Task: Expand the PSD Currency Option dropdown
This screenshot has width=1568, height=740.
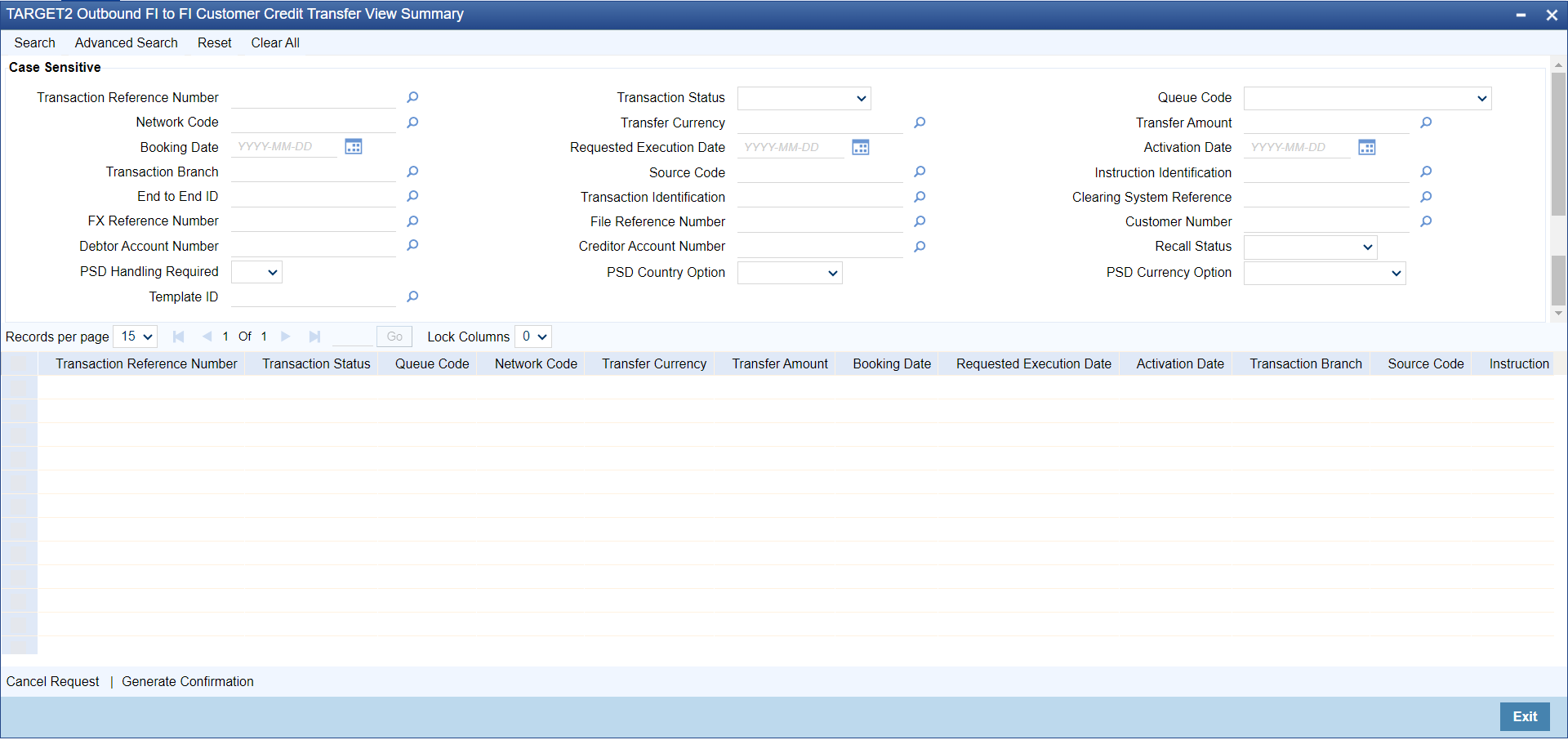Action: pyautogui.click(x=1325, y=273)
